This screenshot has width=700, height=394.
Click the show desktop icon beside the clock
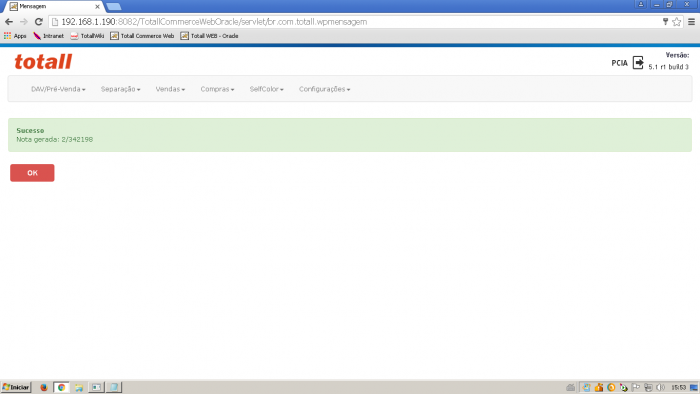[x=694, y=387]
